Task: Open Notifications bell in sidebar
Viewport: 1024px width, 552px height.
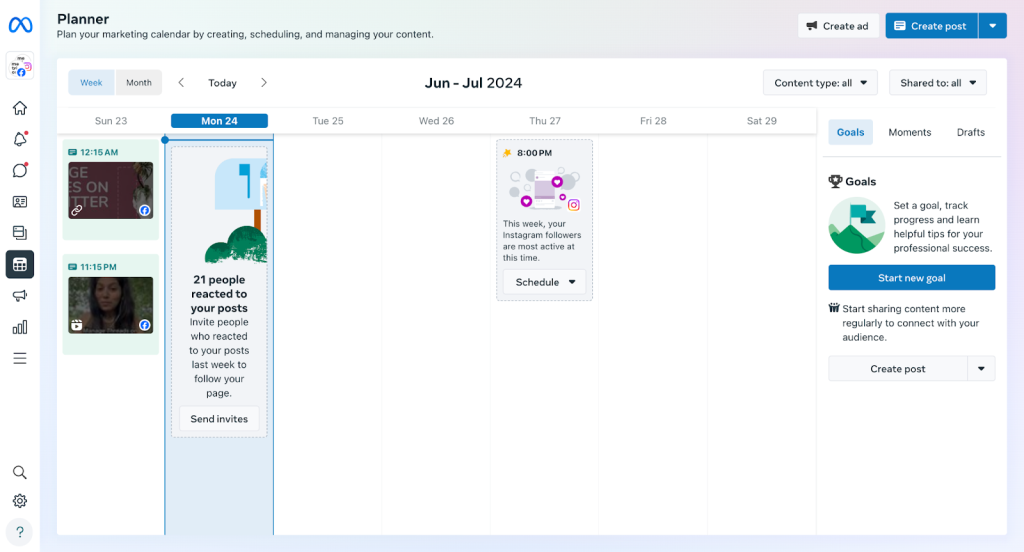Action: (x=20, y=139)
